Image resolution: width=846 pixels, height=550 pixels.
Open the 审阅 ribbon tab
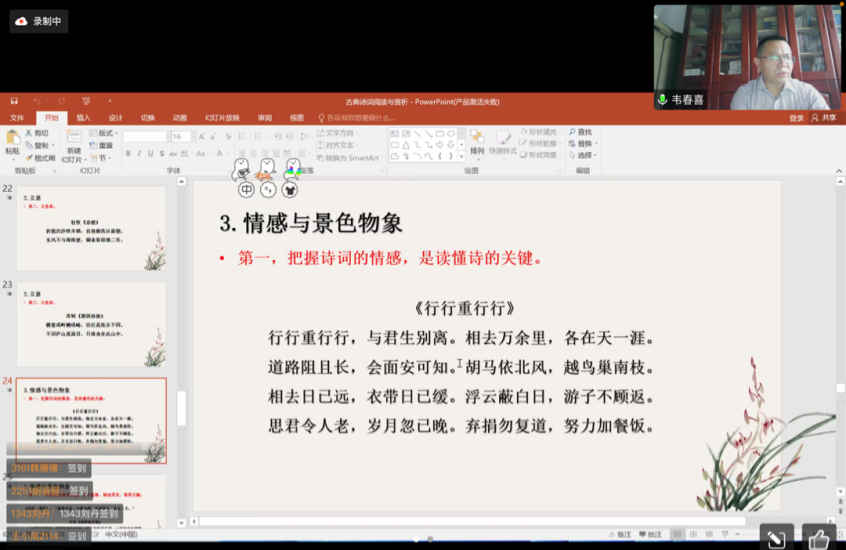(x=264, y=118)
